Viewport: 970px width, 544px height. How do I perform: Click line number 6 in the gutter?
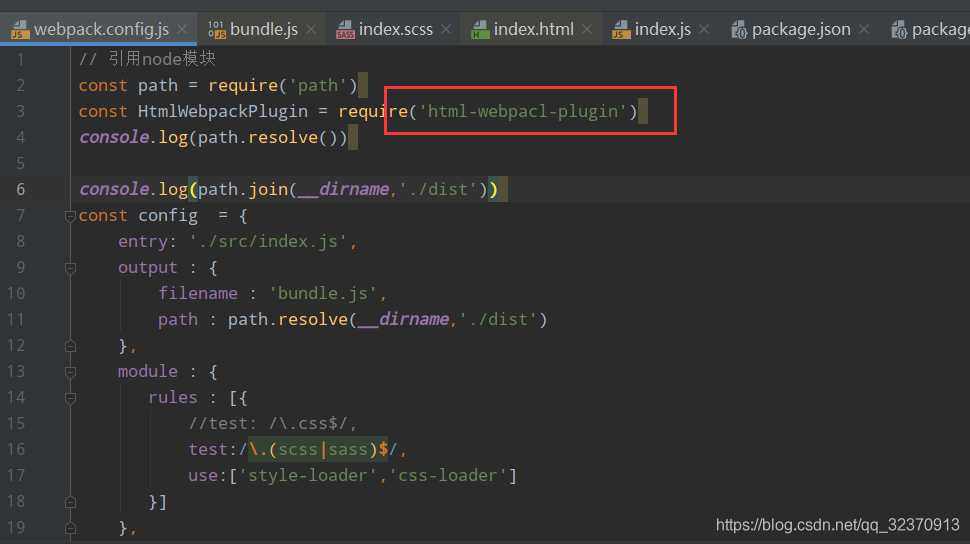20,189
